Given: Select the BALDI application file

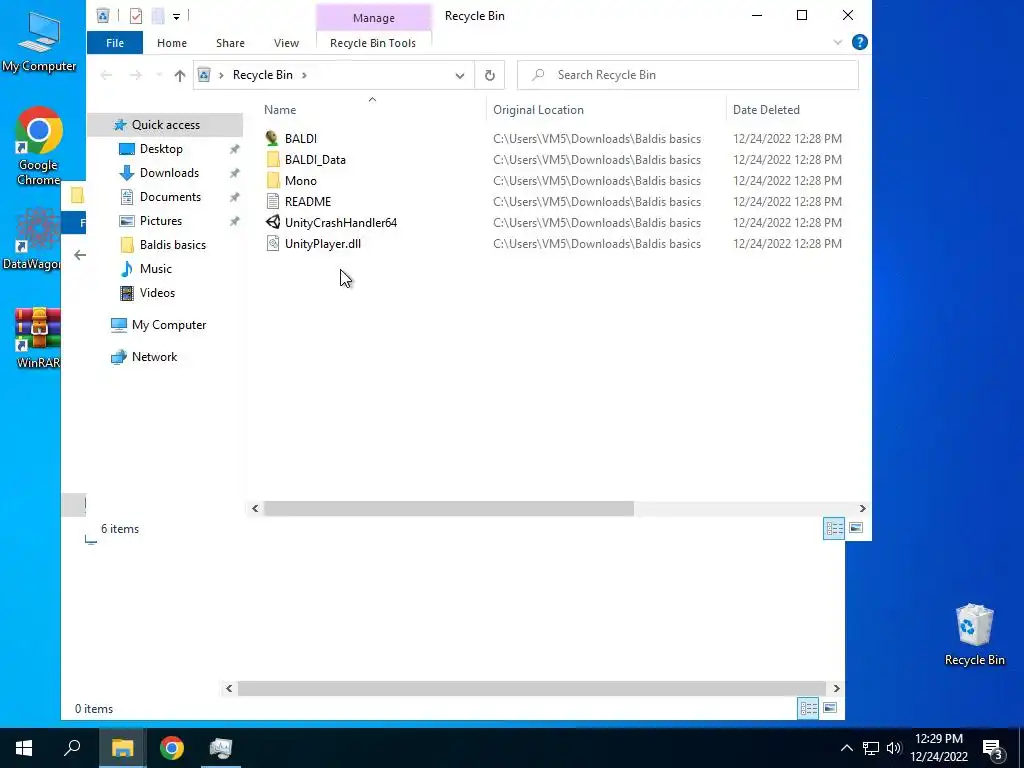Looking at the screenshot, I should tap(300, 138).
